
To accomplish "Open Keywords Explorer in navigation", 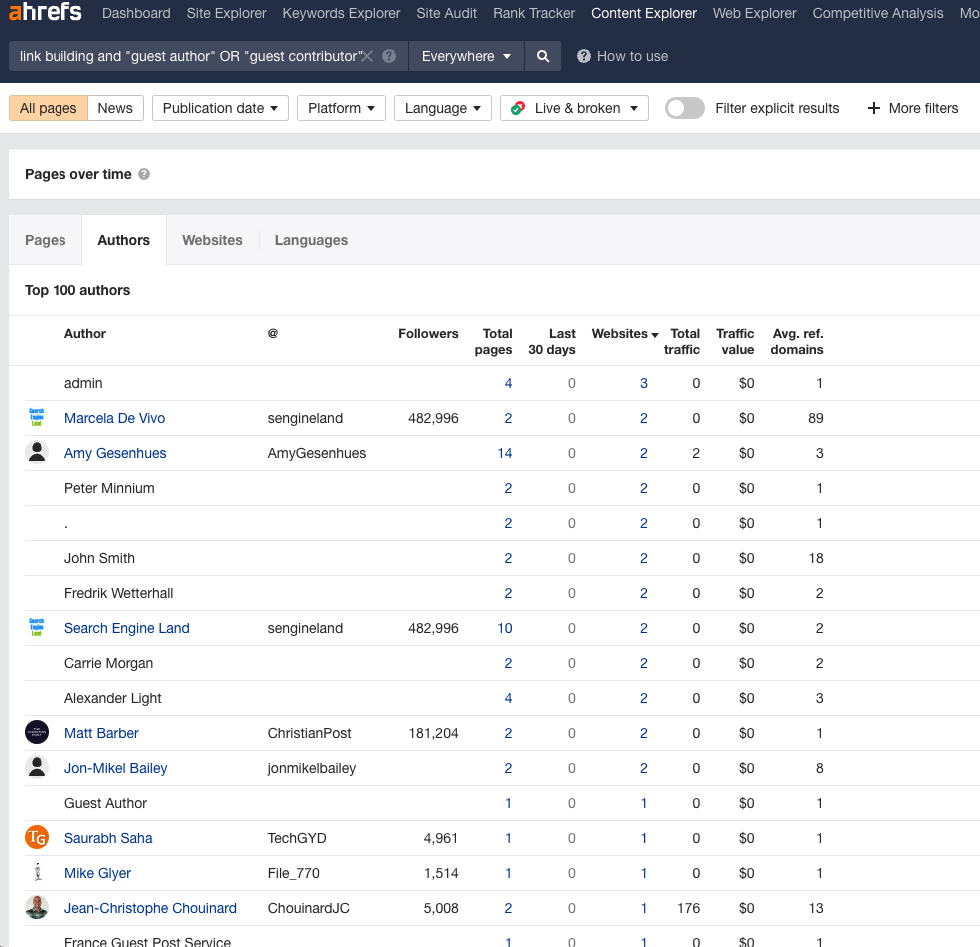I will (341, 13).
